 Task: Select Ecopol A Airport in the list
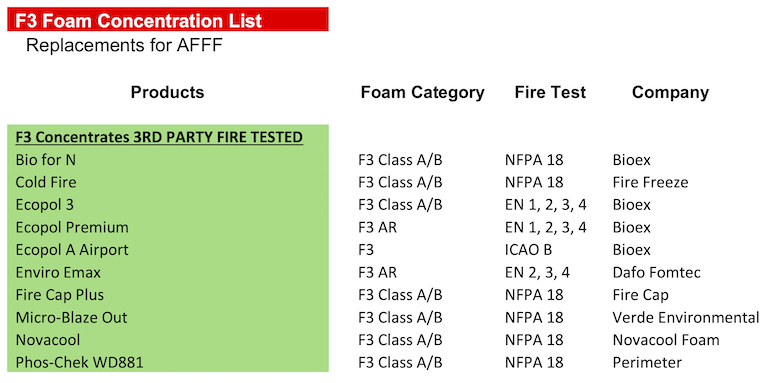pyautogui.click(x=72, y=250)
